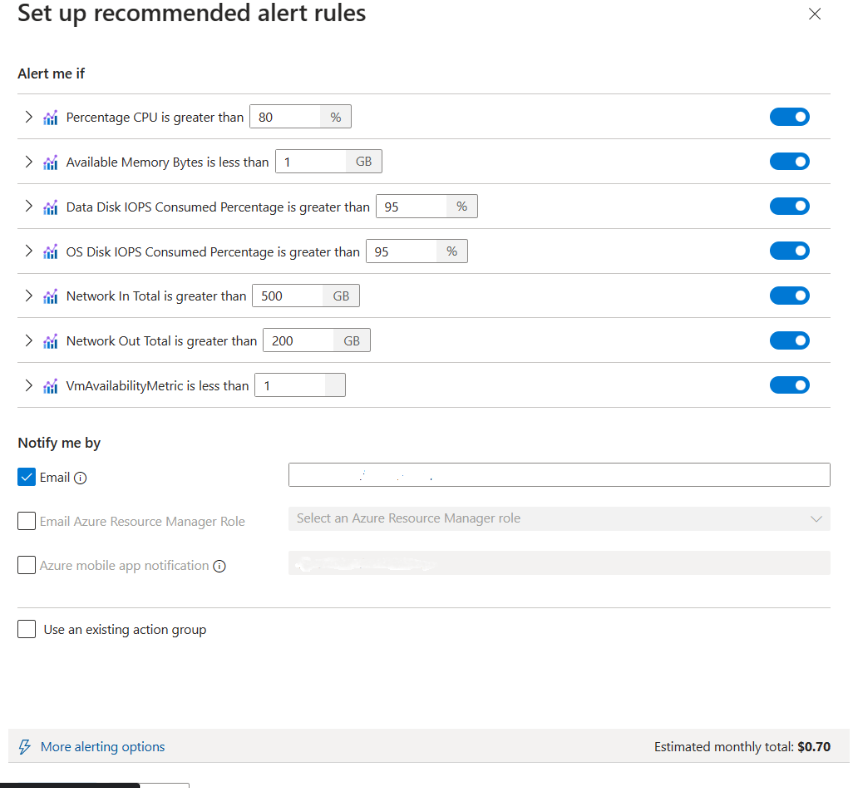Click the lightning icon beside More alerting options
Screen dimensions: 852x788
[23, 746]
